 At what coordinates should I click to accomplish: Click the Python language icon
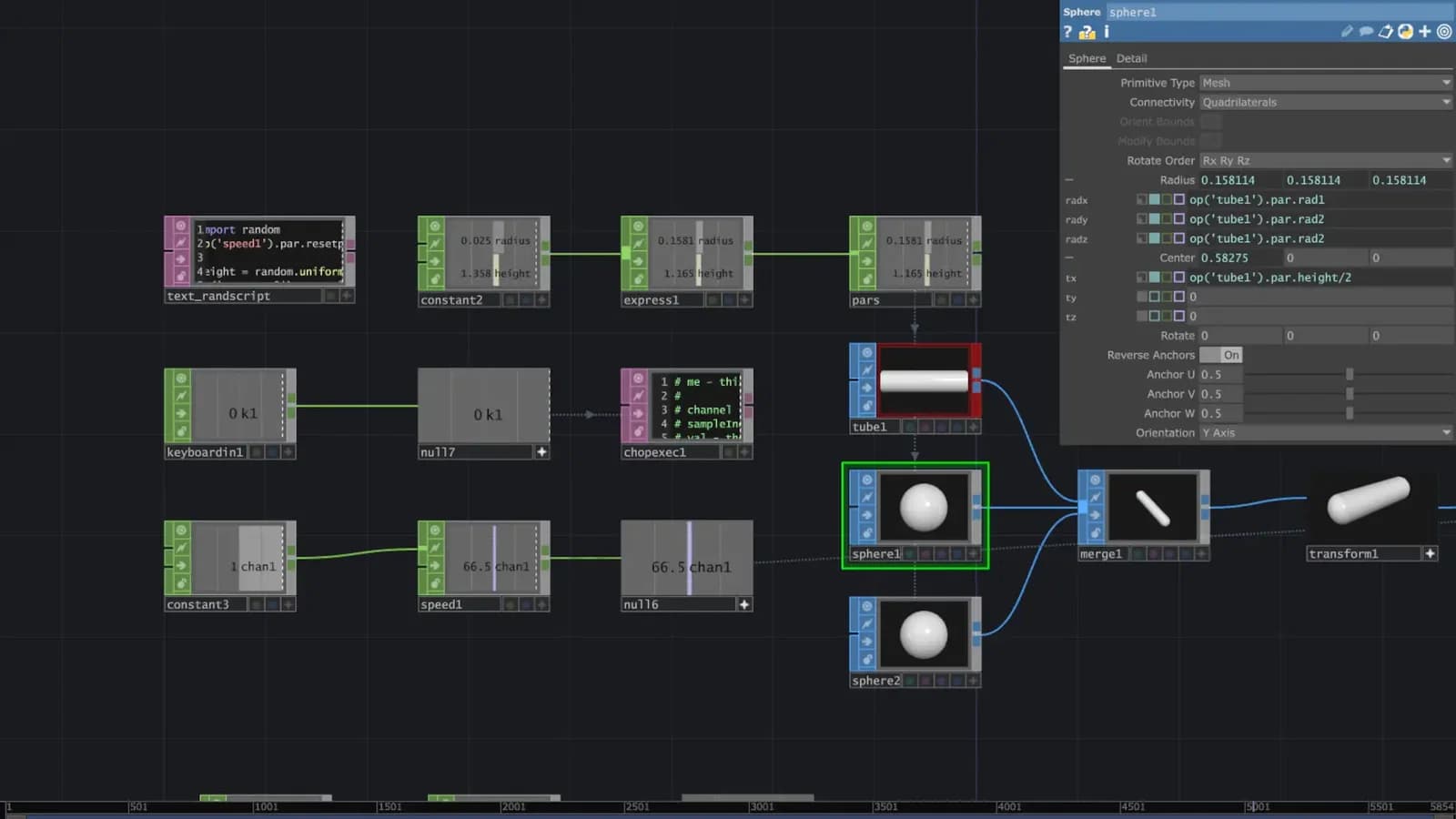1405,32
